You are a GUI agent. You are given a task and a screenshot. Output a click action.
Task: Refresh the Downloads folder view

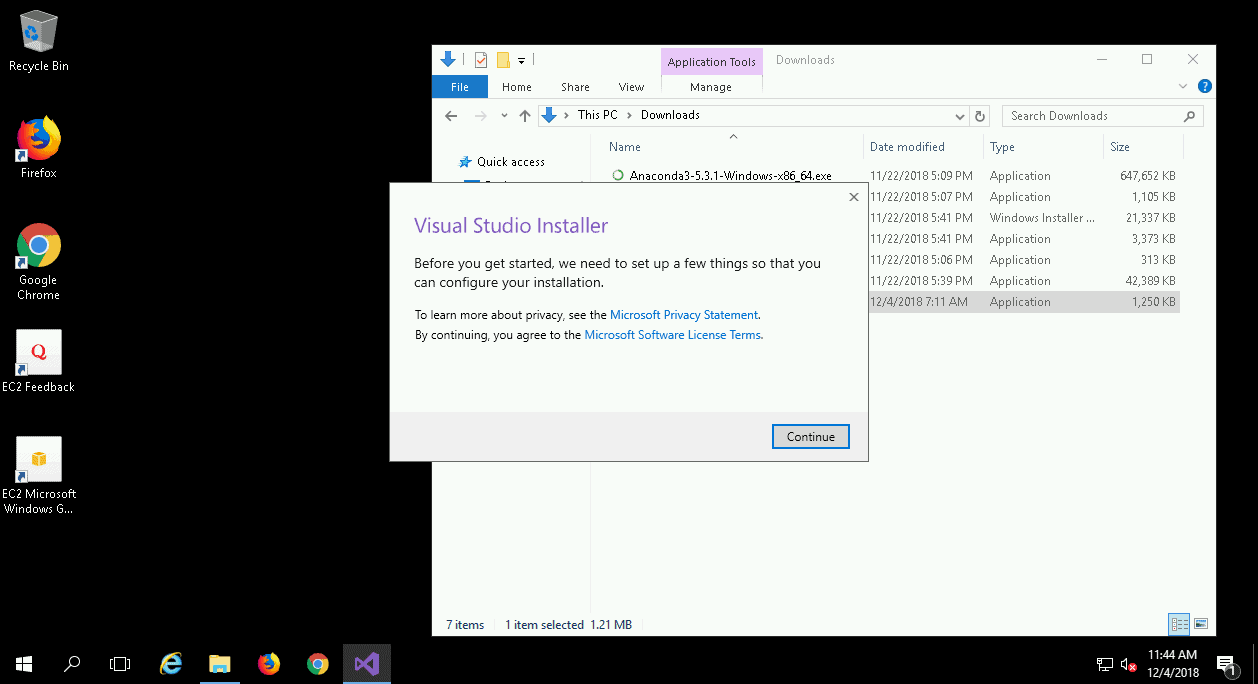[980, 115]
